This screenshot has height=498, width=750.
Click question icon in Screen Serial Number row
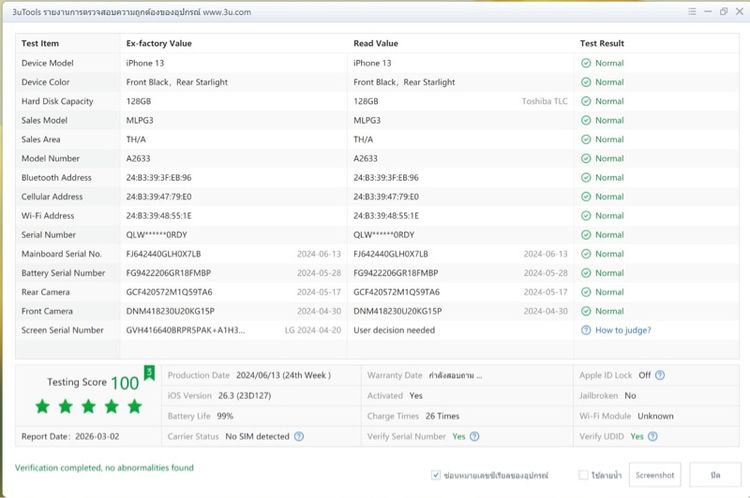point(586,330)
